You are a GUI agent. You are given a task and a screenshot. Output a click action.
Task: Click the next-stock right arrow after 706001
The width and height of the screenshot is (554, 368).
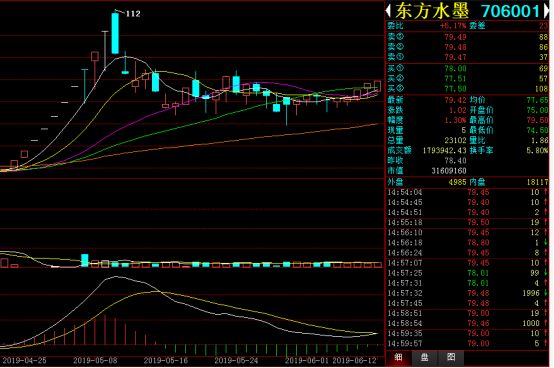click(x=546, y=11)
